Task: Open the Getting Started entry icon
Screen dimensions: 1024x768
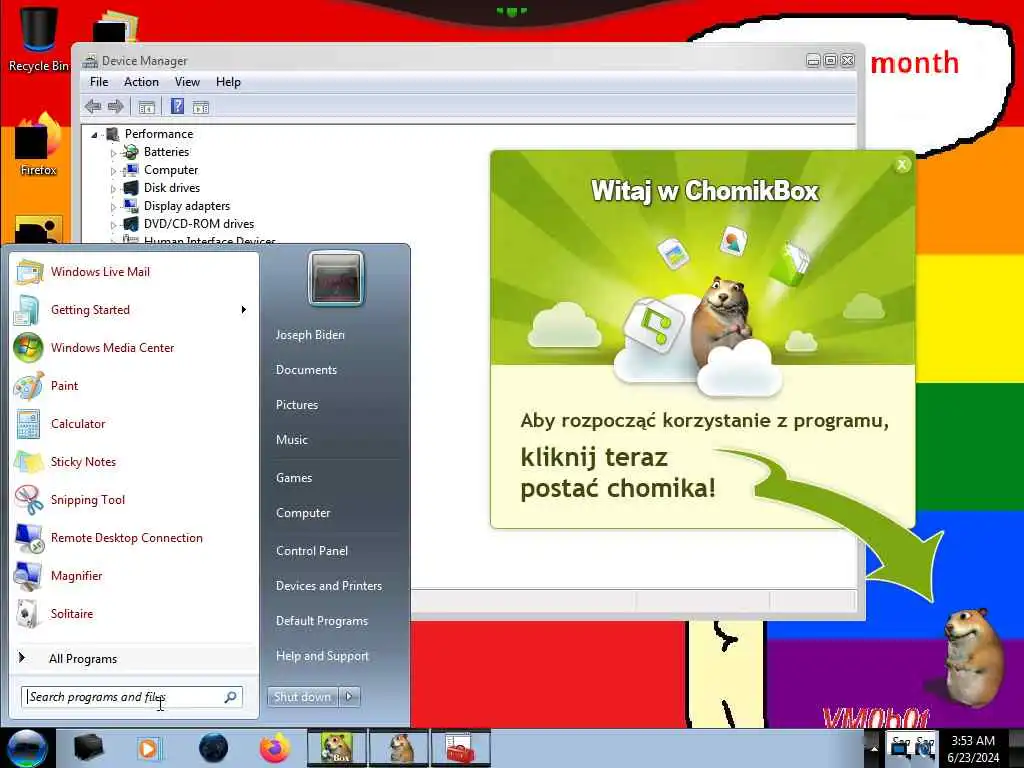Action: 27,310
